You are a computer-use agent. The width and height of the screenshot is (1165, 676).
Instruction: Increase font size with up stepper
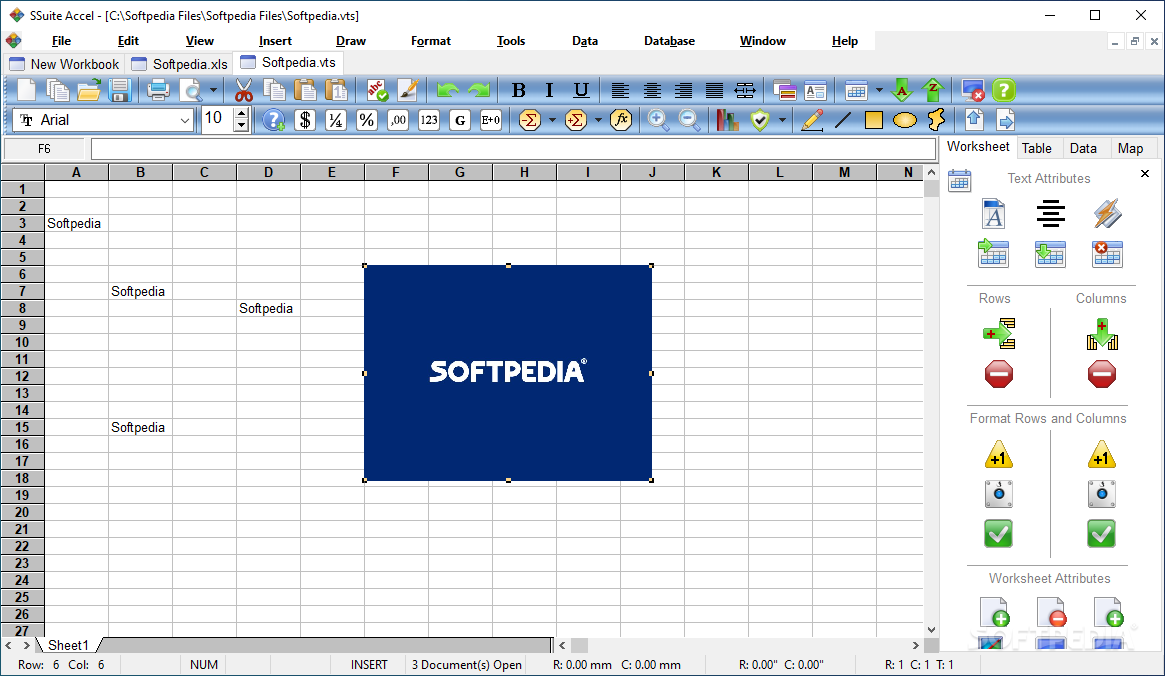[x=241, y=114]
